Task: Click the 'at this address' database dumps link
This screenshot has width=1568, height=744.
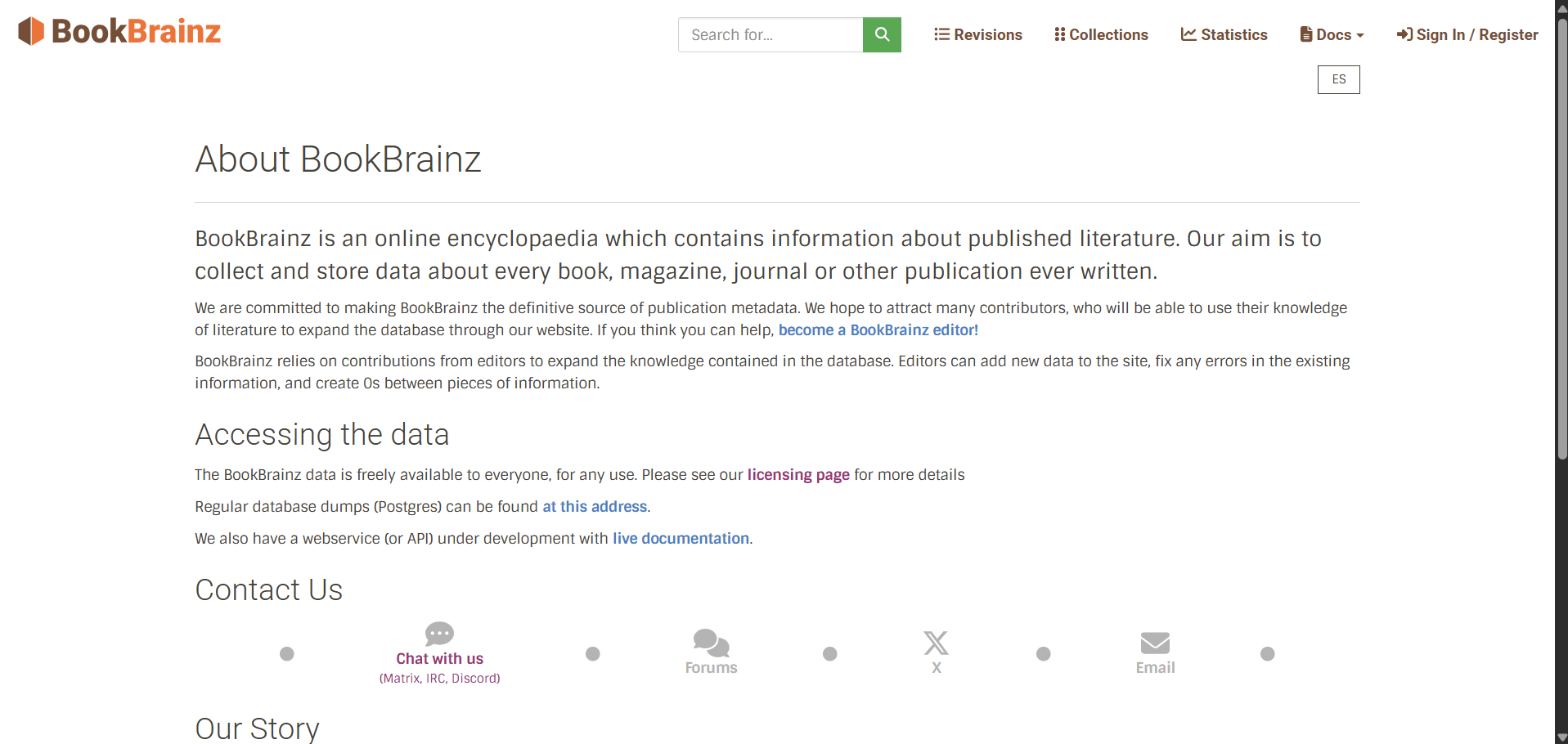Action: pos(595,507)
